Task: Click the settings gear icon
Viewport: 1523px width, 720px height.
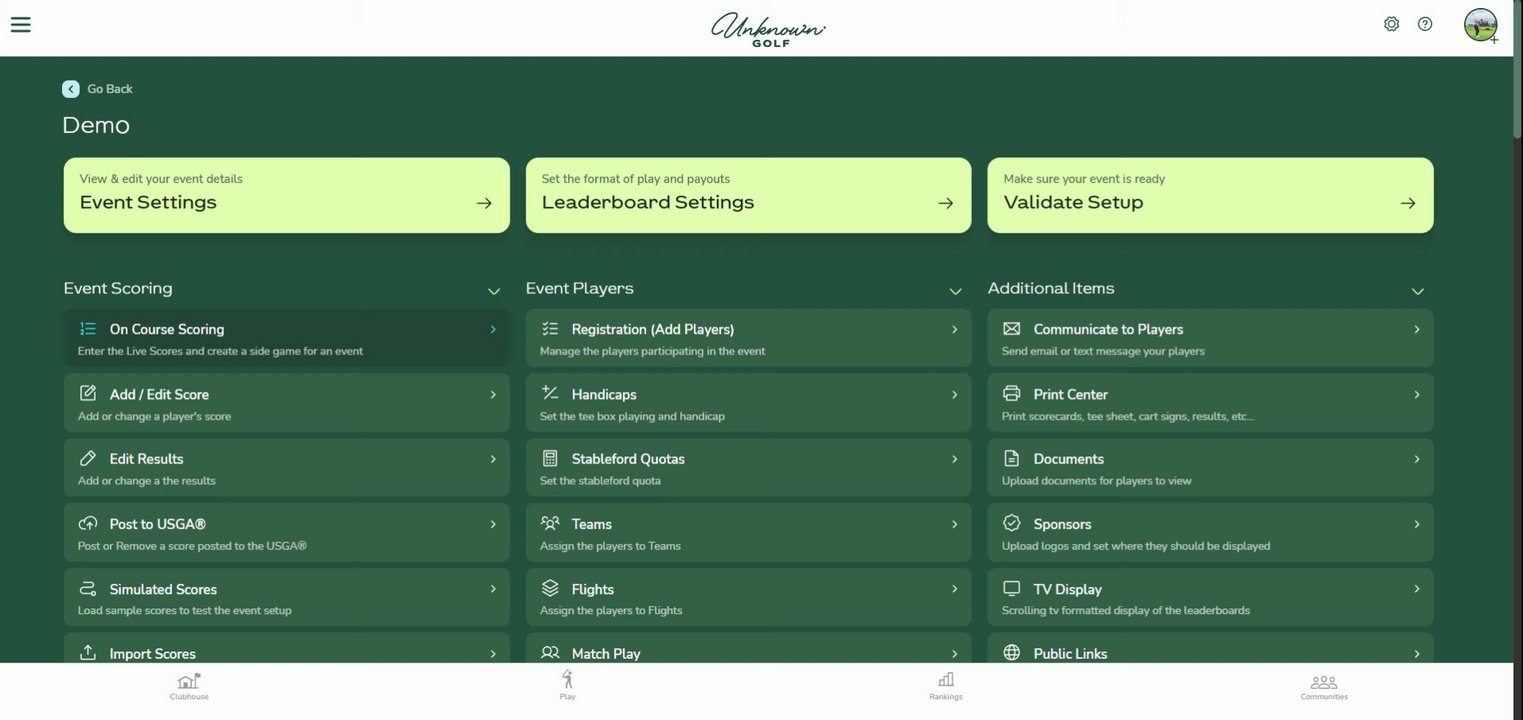Action: click(x=1391, y=24)
